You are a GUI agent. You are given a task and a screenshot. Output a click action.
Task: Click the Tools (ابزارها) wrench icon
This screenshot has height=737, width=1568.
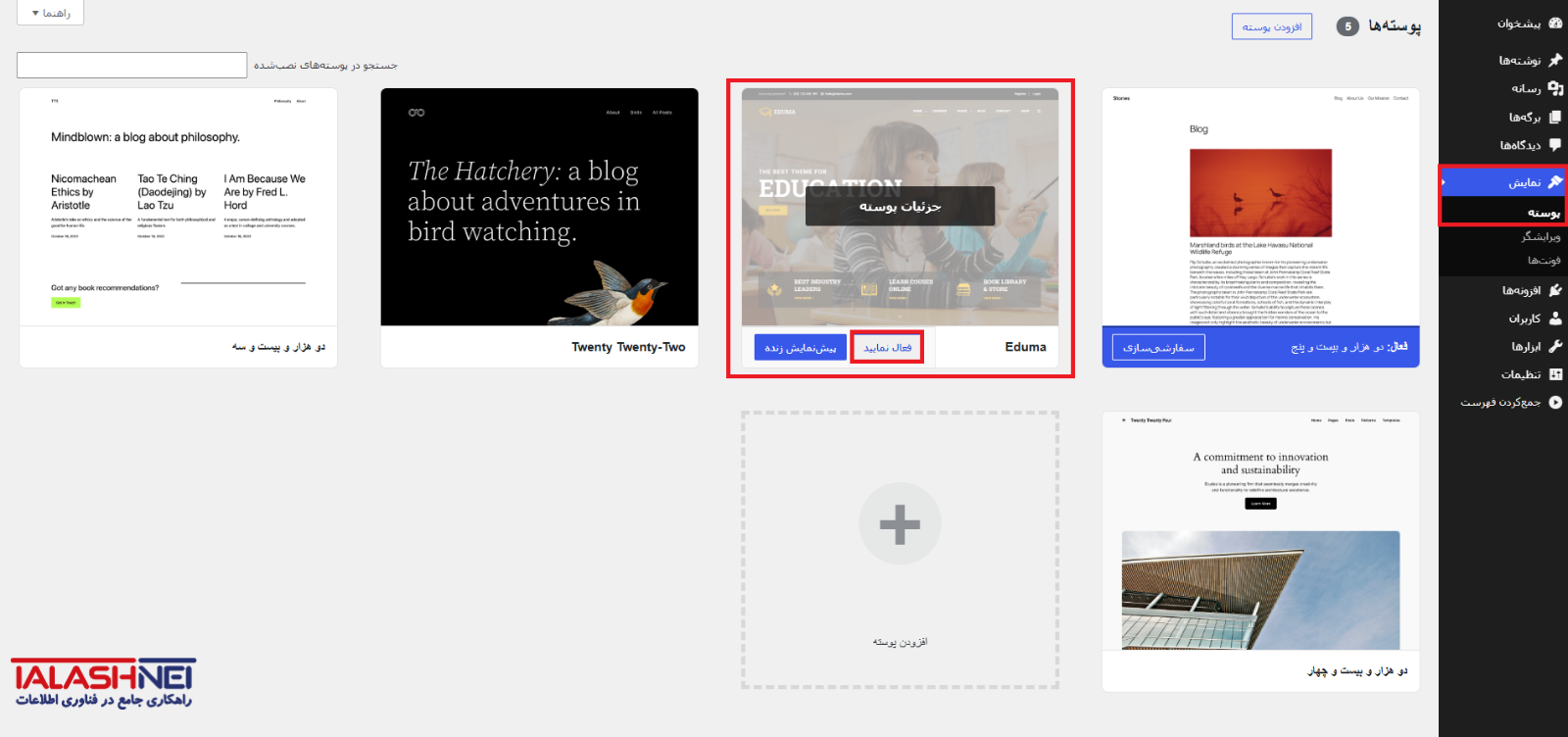point(1555,346)
